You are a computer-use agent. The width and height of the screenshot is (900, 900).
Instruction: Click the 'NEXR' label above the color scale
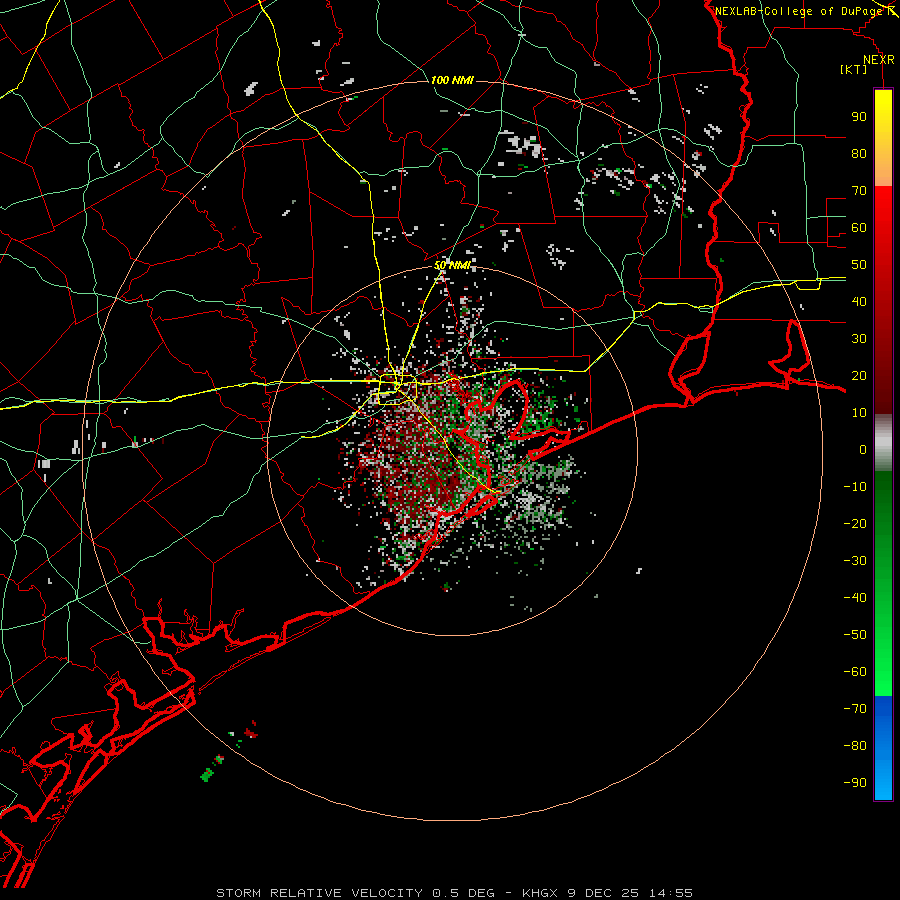(879, 60)
